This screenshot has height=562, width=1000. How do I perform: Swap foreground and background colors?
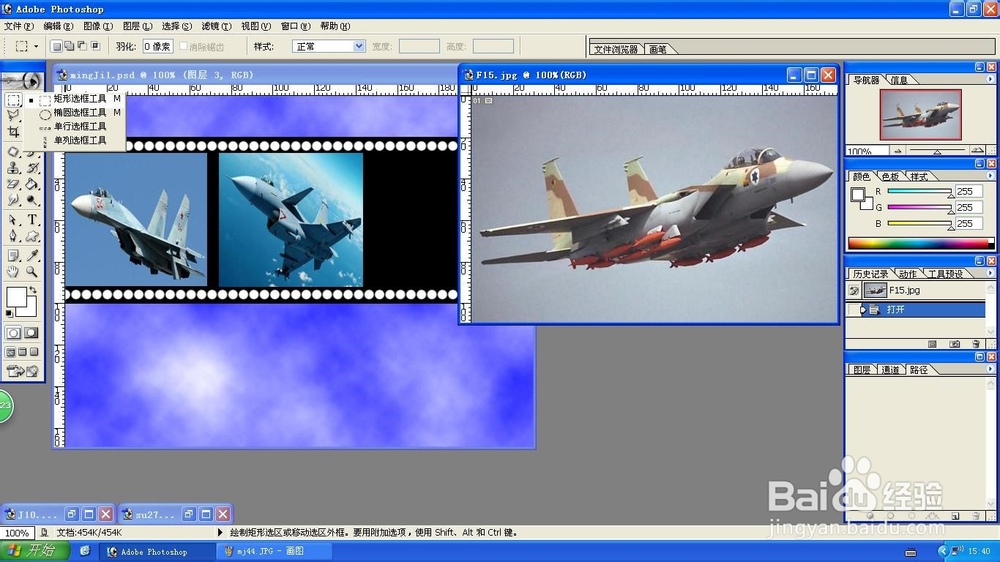pyautogui.click(x=33, y=290)
